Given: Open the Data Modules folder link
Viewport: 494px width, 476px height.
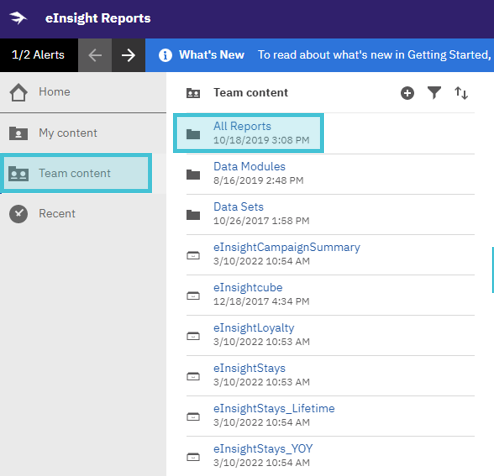Looking at the screenshot, I should 249,166.
